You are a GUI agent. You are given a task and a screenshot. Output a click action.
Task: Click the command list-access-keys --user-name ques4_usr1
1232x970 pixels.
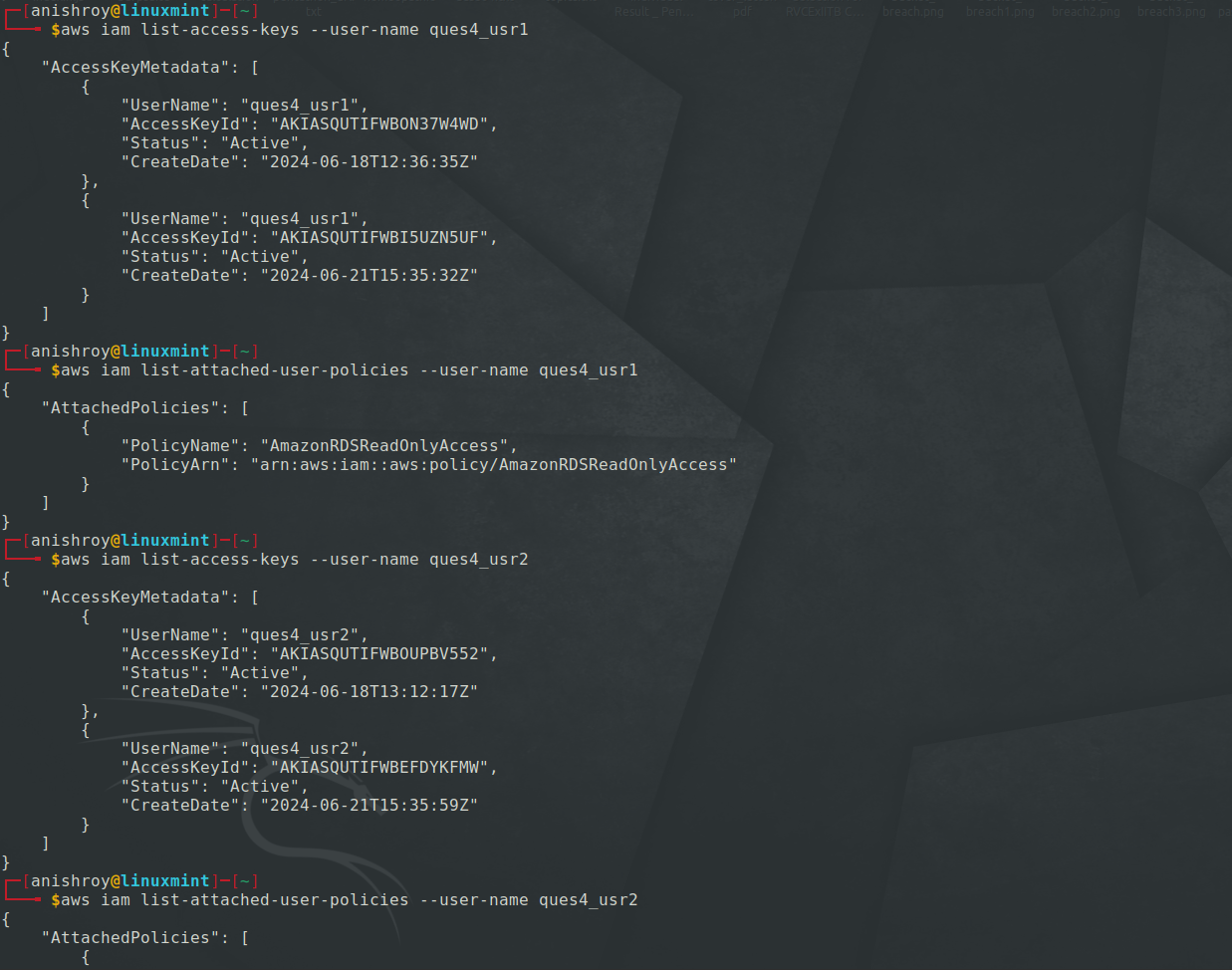coord(335,30)
